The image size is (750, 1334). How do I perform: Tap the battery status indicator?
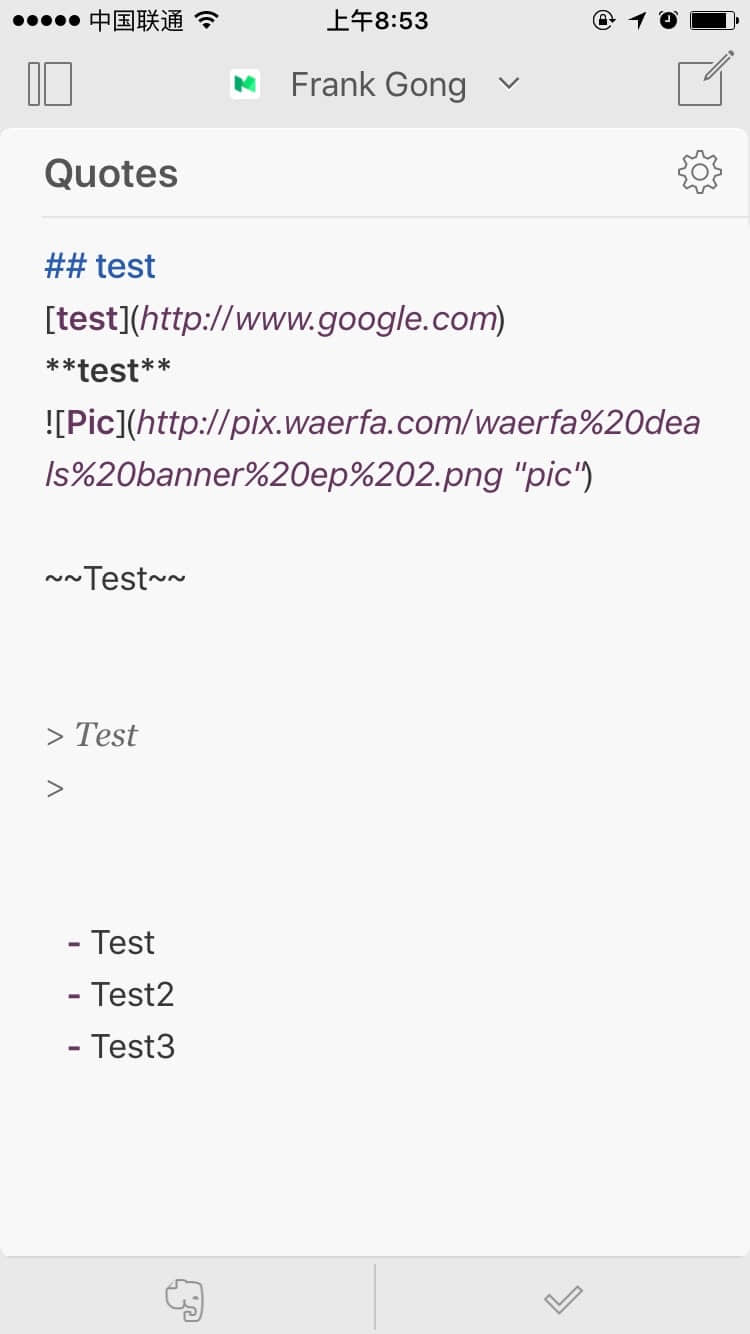click(714, 20)
